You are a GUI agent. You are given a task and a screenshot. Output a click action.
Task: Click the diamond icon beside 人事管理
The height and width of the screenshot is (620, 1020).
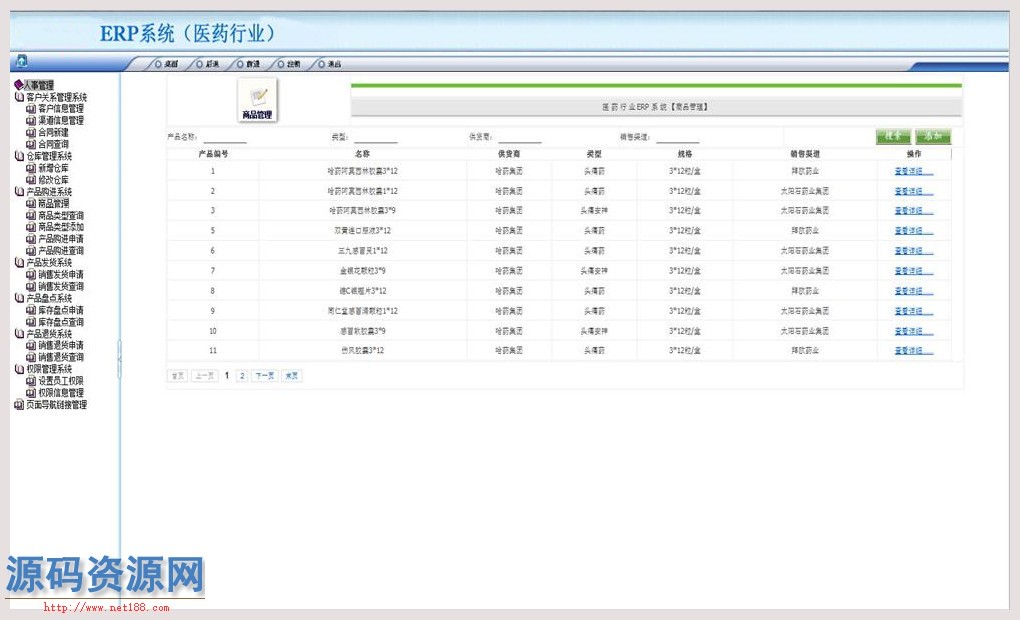18,85
